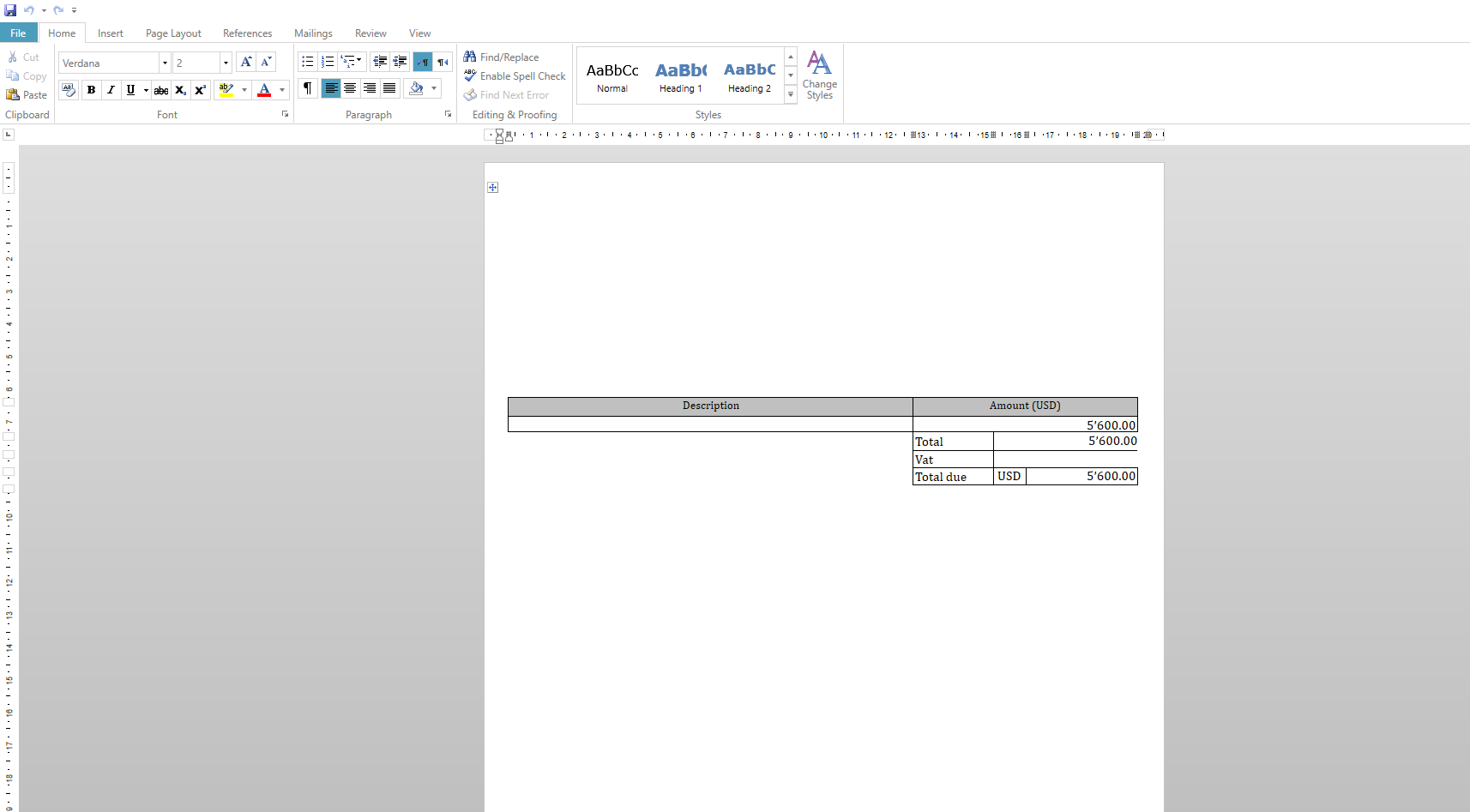
Task: Click the first-line indent marker on ruler
Action: (499, 131)
